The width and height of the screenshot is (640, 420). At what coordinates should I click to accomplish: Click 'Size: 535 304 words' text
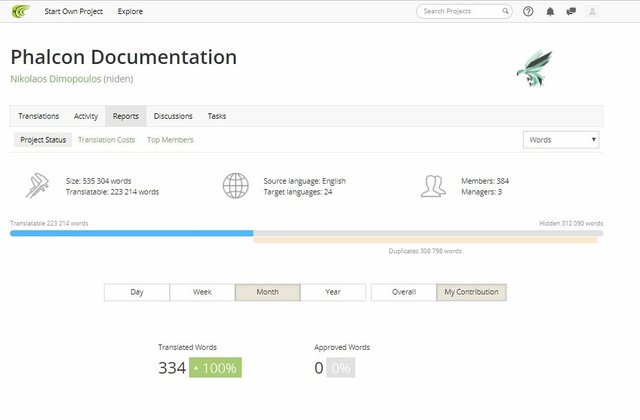pos(98,181)
